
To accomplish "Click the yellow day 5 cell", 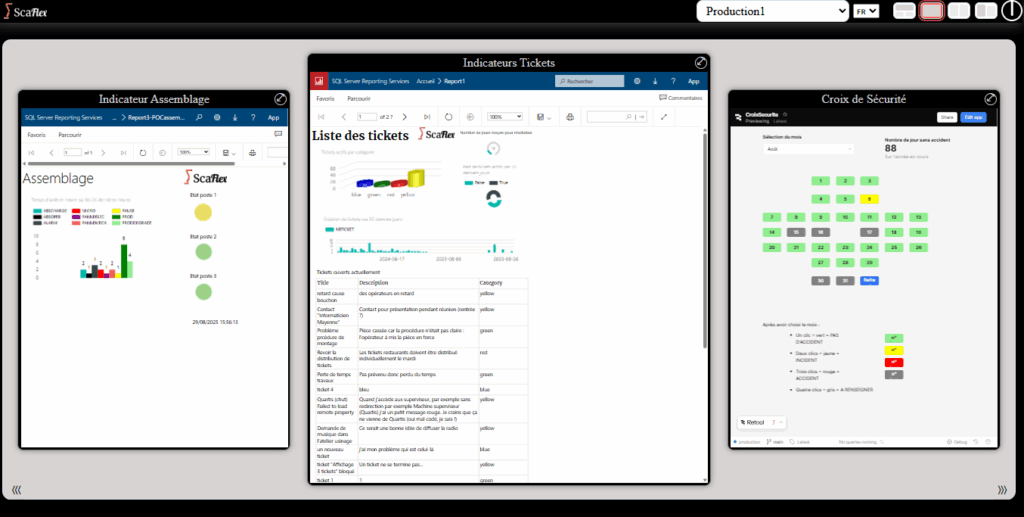I will click(870, 199).
